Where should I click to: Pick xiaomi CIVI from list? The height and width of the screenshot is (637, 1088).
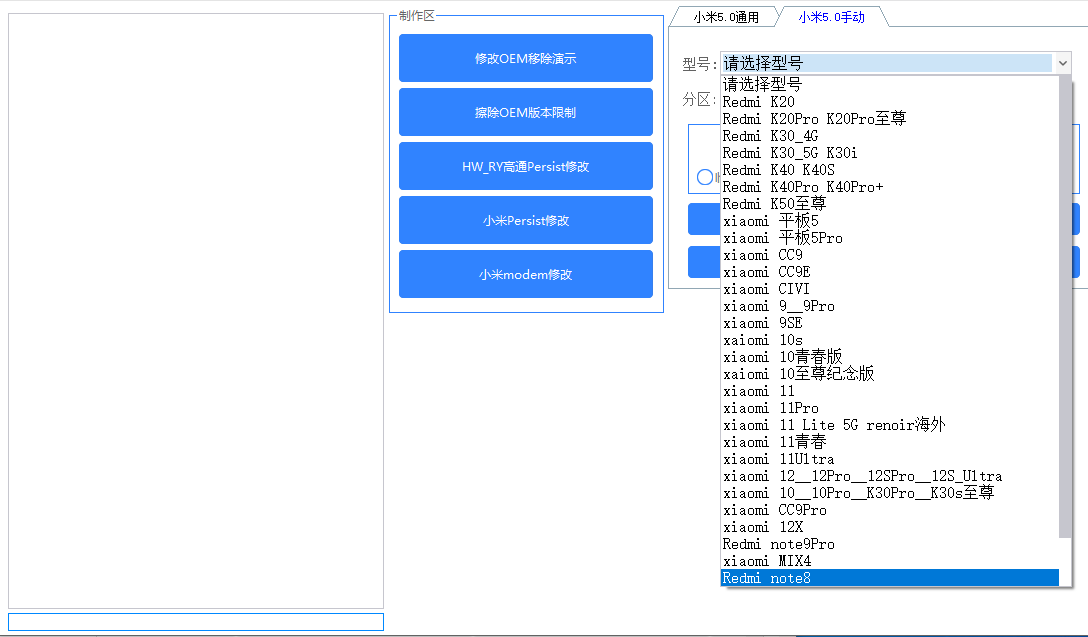click(x=890, y=289)
